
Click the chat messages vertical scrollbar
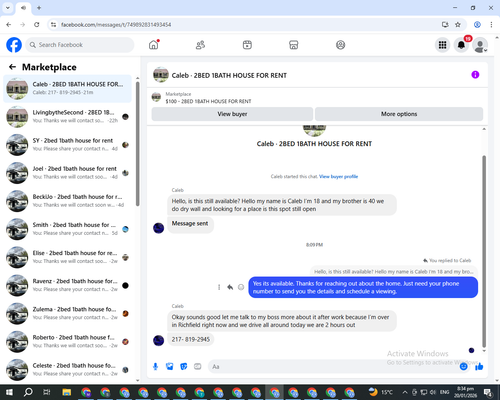pyautogui.click(x=484, y=252)
